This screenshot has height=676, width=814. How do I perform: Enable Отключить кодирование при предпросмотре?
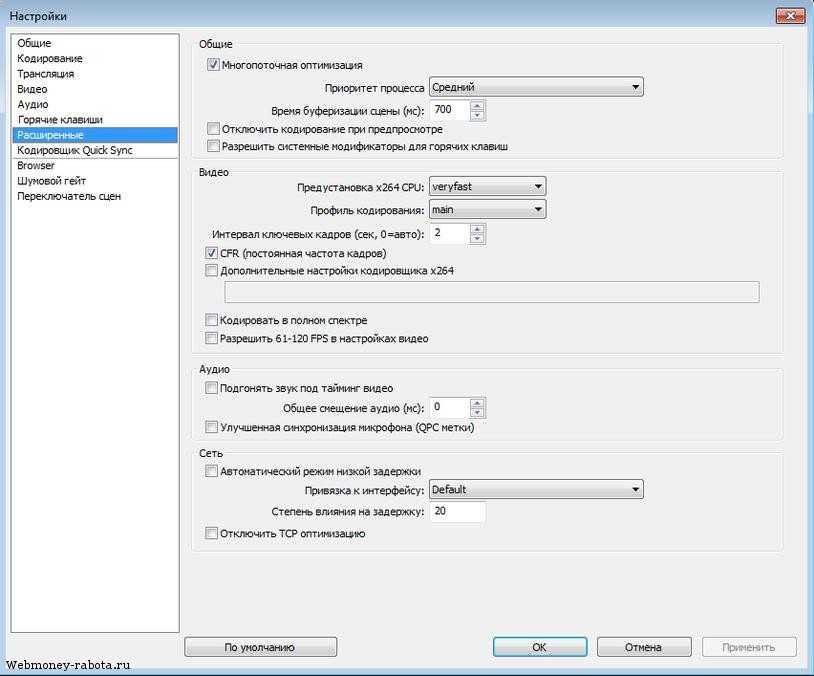point(213,129)
